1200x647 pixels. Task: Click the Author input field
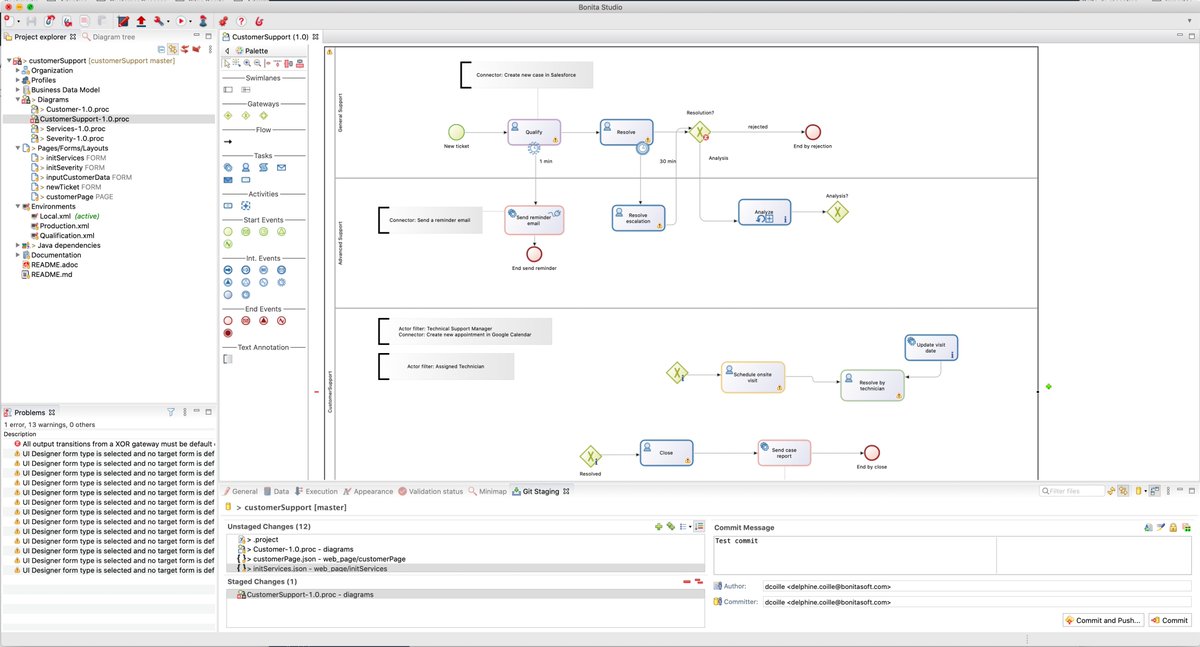[x=977, y=586]
